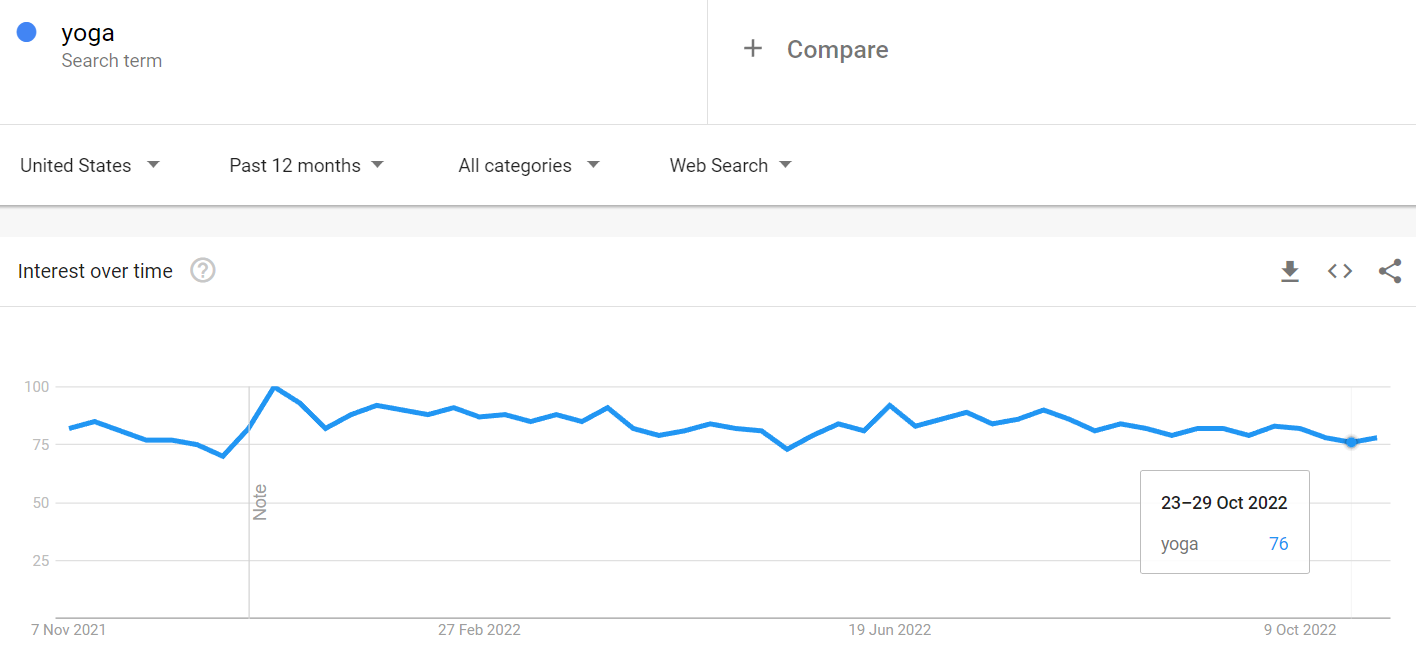Open the embed code for this chart

[1340, 270]
